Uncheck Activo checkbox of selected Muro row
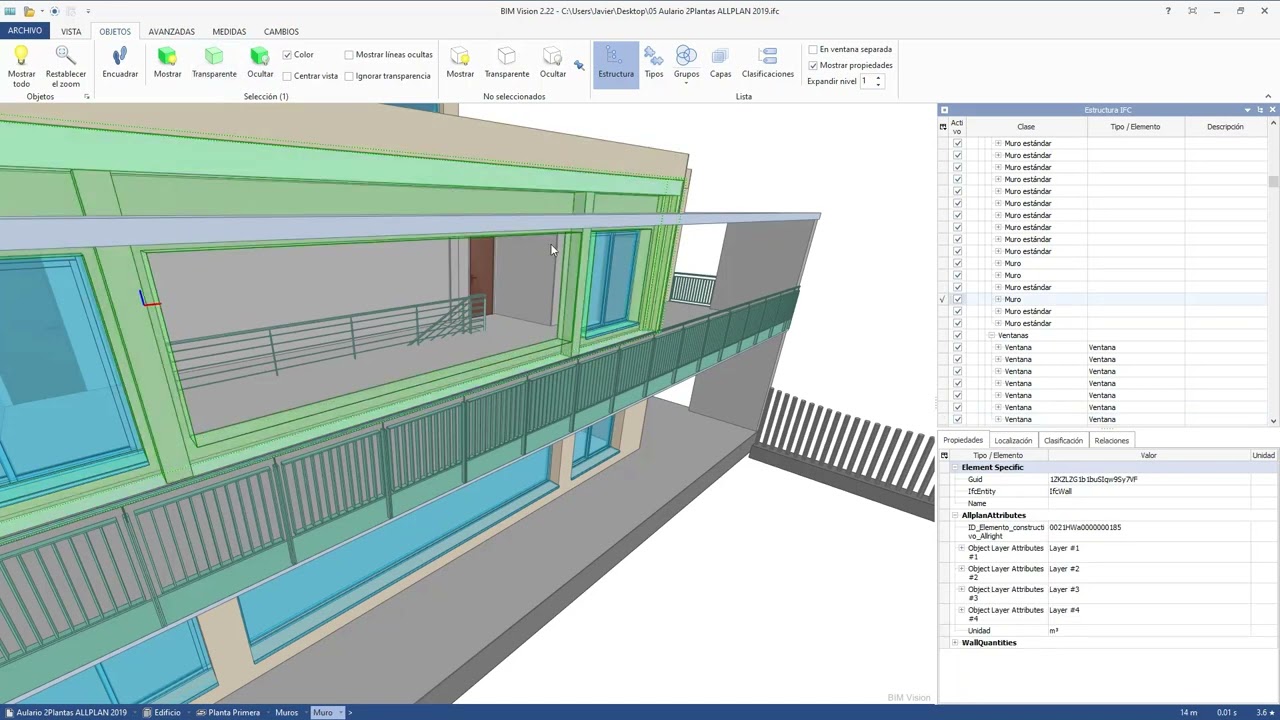 coord(957,299)
